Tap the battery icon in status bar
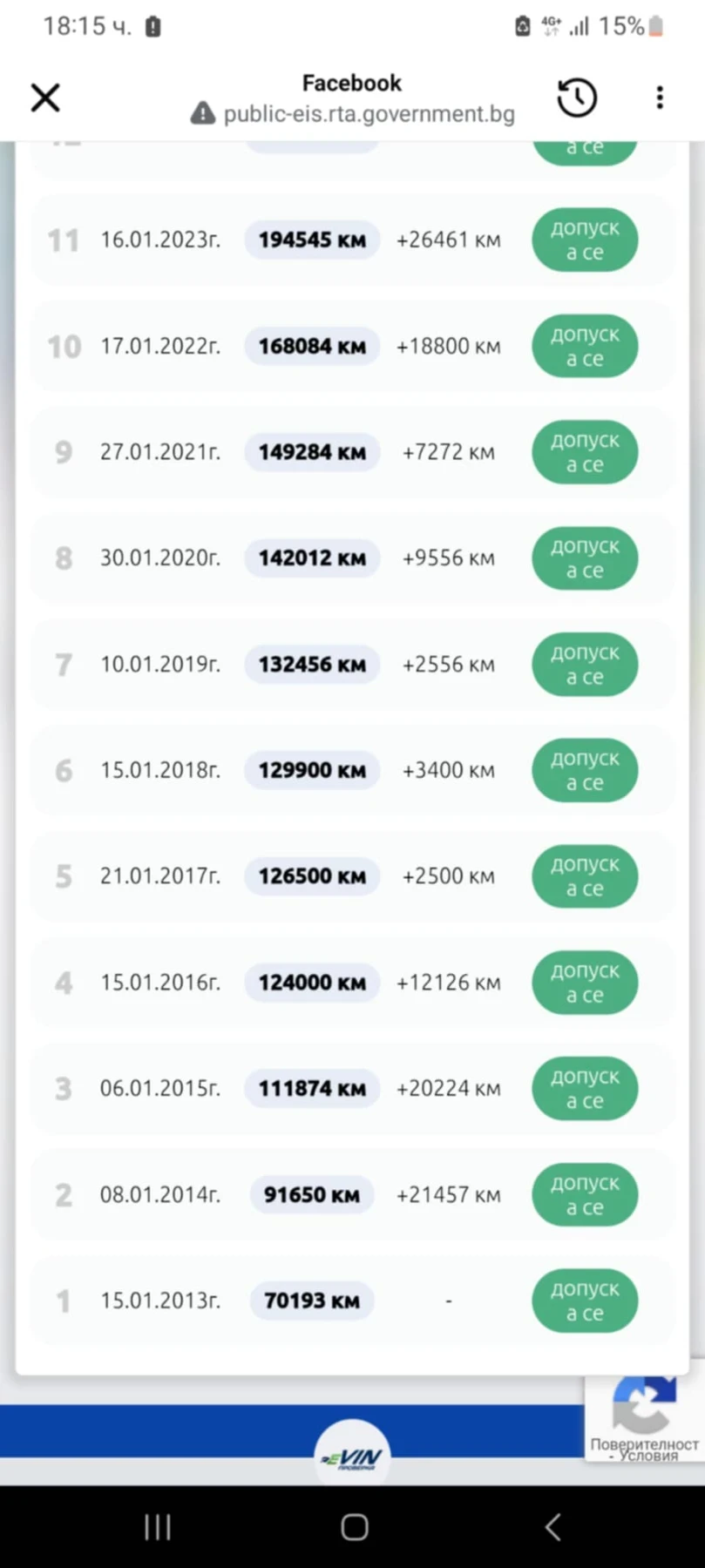The image size is (705, 1568). (x=656, y=27)
